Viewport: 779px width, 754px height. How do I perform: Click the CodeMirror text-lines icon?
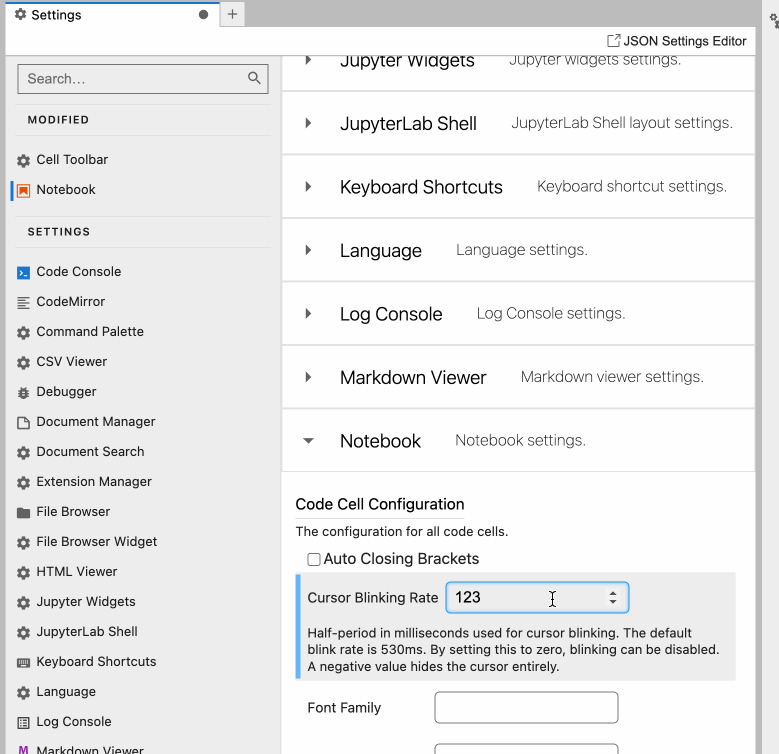(23, 302)
